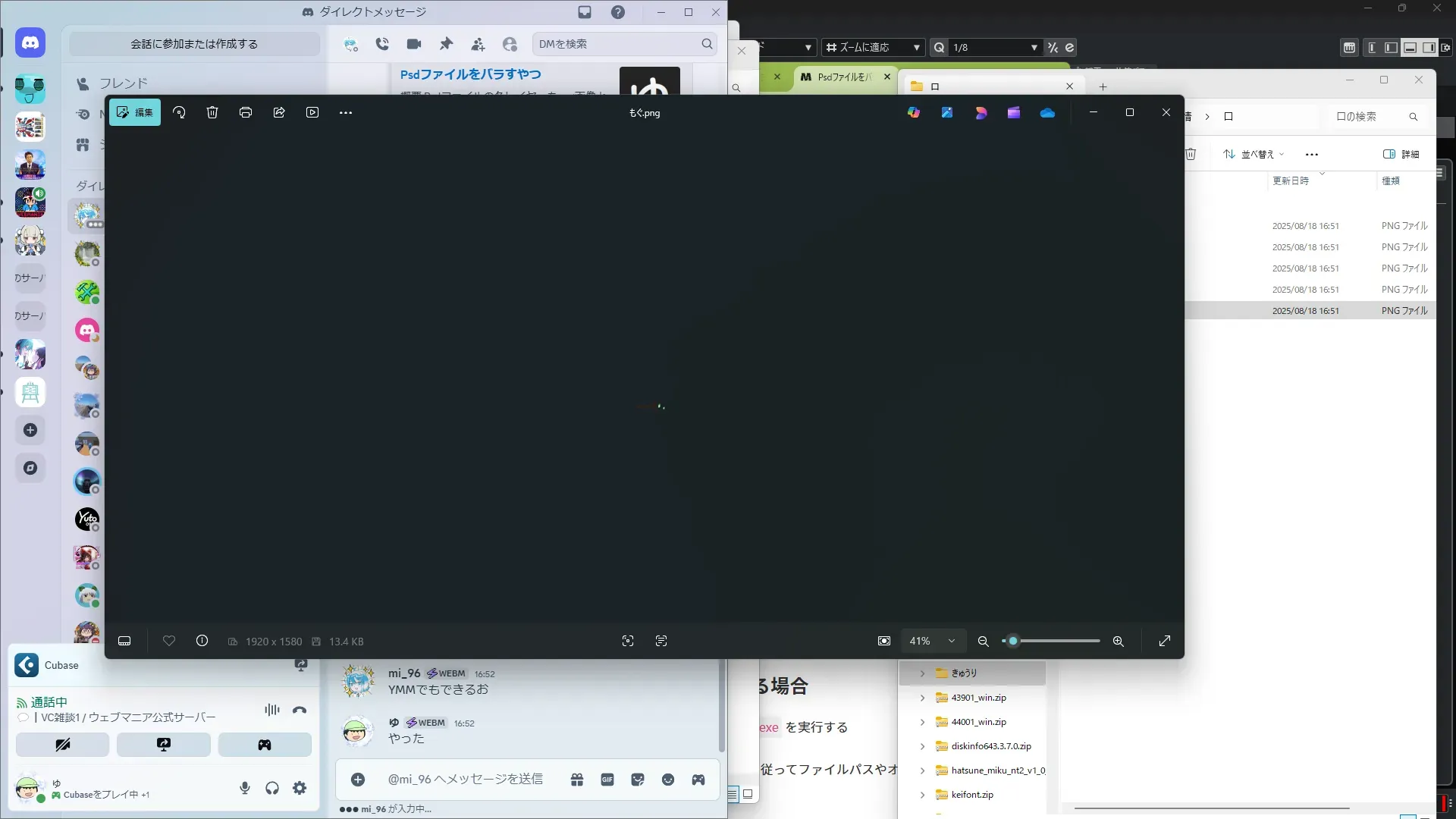Rotate the image in Photos viewer
The width and height of the screenshot is (1456, 819).
tap(179, 112)
